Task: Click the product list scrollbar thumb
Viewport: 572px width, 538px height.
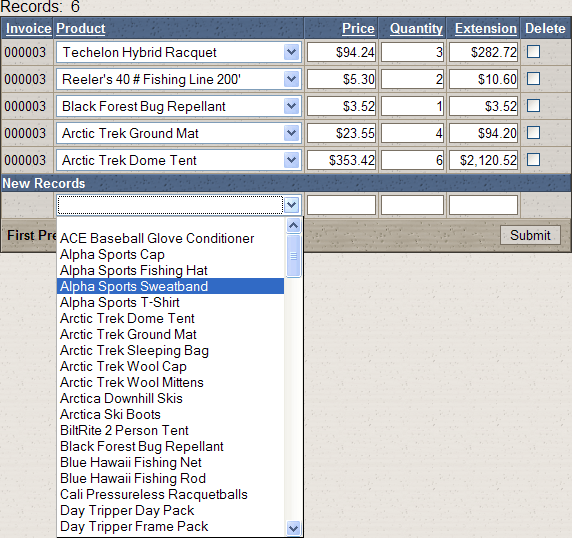Action: coord(294,256)
